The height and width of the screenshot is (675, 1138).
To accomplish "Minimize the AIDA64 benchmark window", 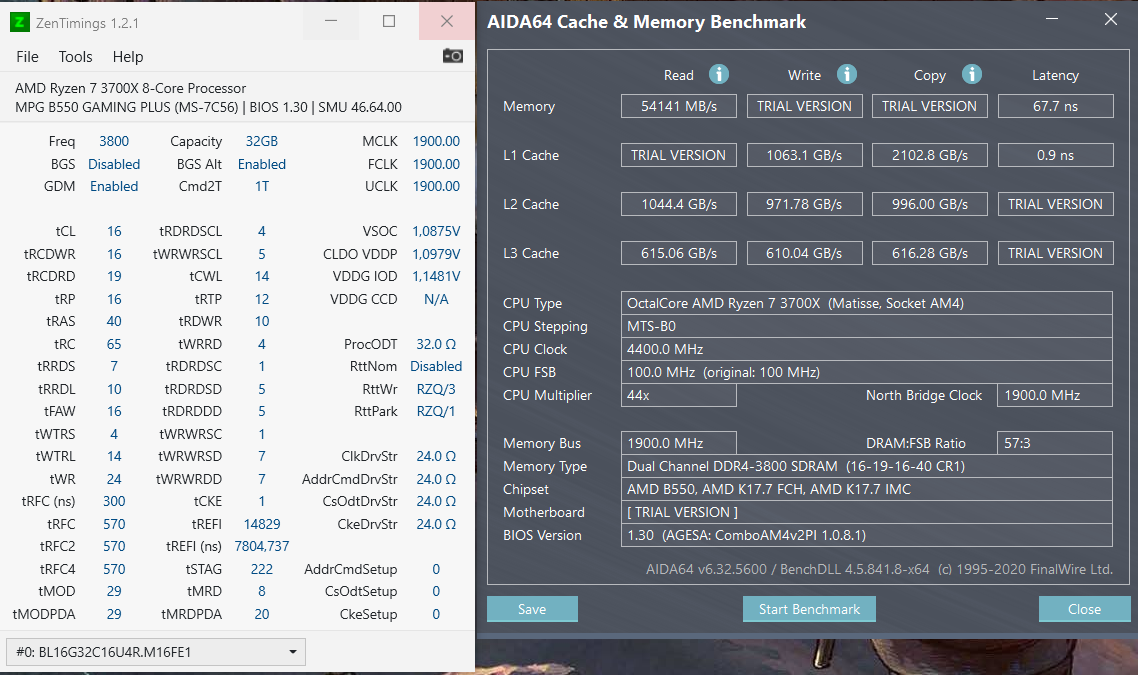I will [x=1051, y=19].
